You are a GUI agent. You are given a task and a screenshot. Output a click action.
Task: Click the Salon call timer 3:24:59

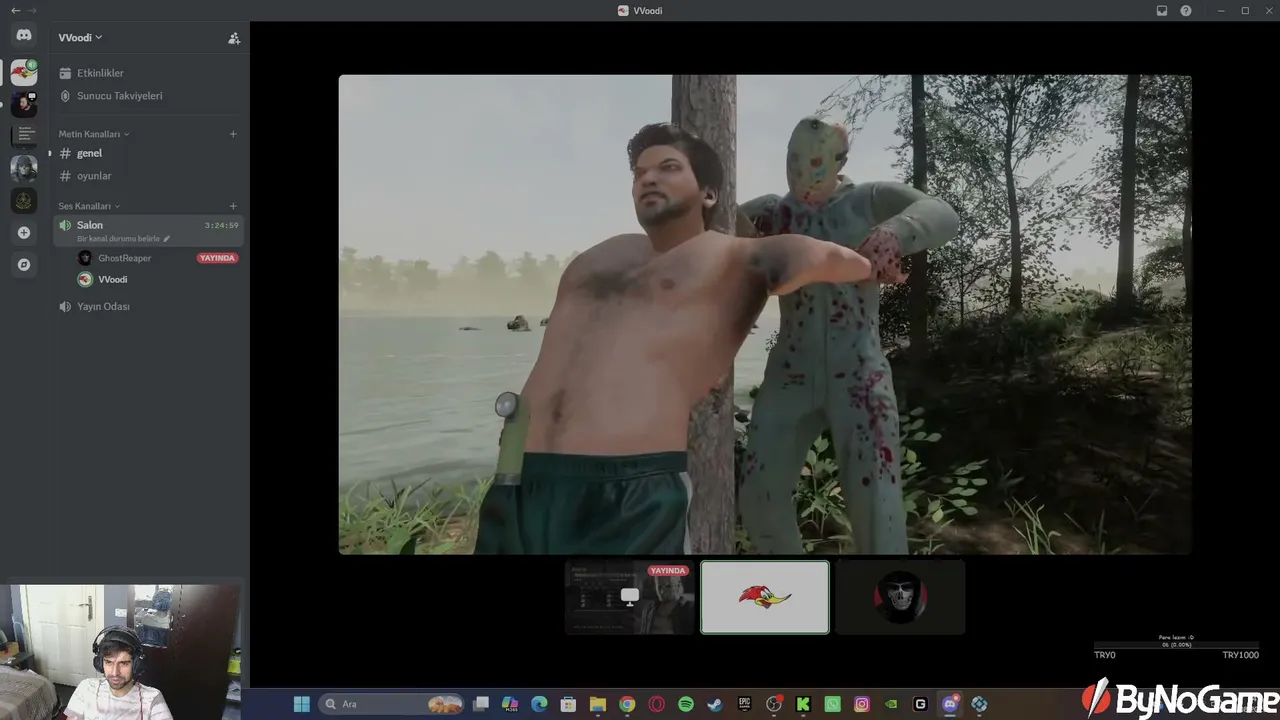pyautogui.click(x=222, y=226)
